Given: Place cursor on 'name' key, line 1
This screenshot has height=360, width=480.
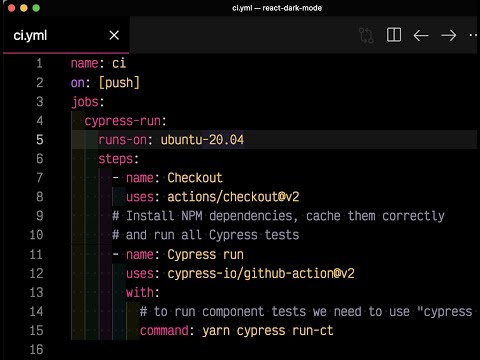Looking at the screenshot, I should (84, 63).
